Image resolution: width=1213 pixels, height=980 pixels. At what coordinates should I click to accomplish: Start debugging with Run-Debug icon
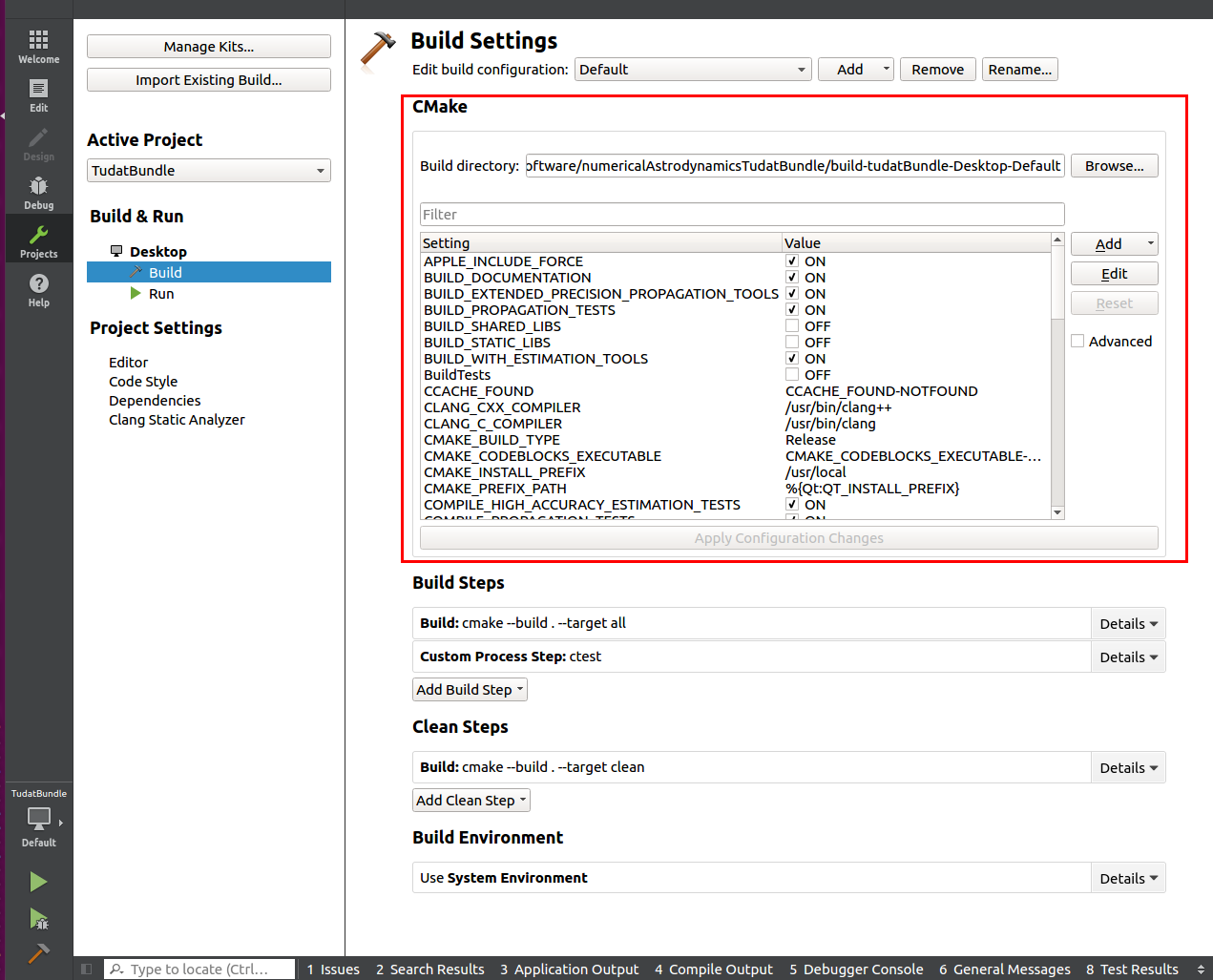(38, 919)
